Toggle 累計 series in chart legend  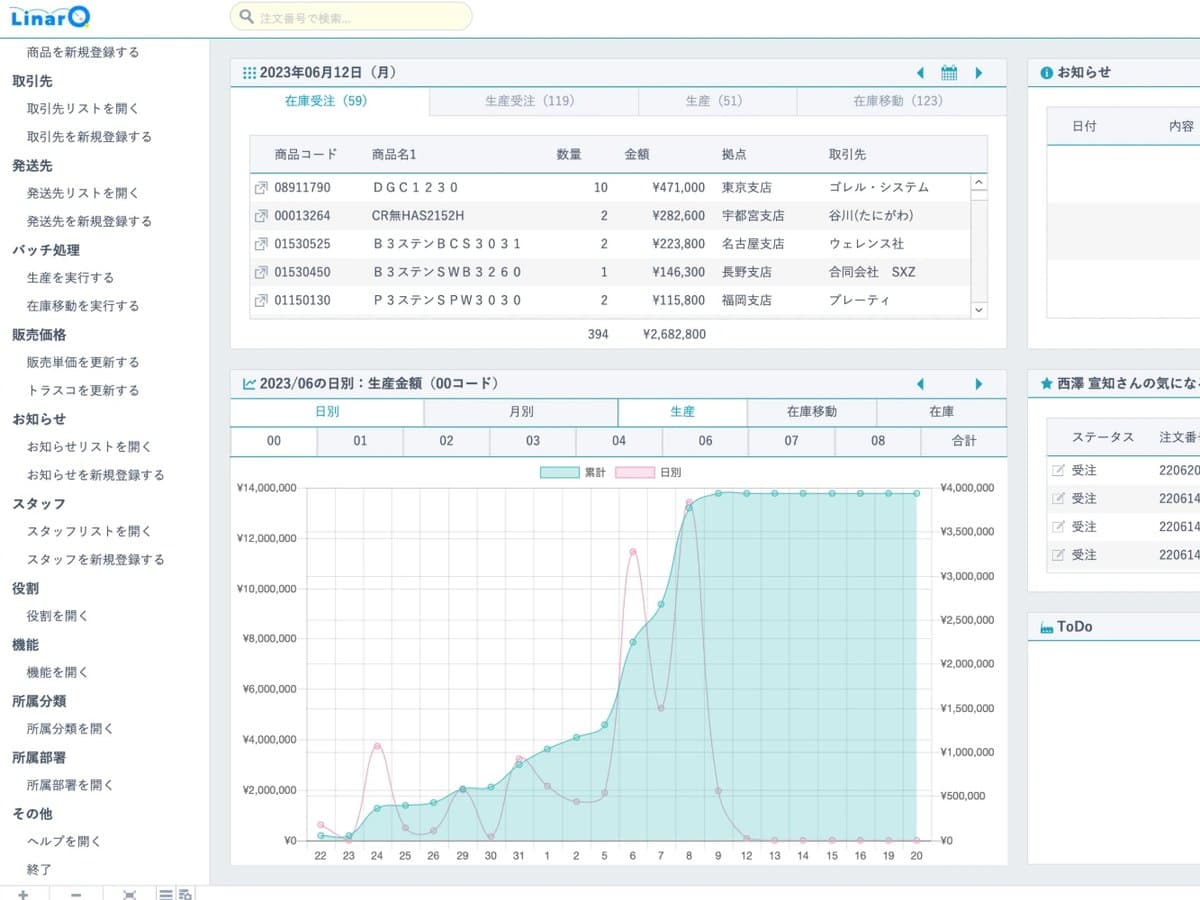coord(573,472)
